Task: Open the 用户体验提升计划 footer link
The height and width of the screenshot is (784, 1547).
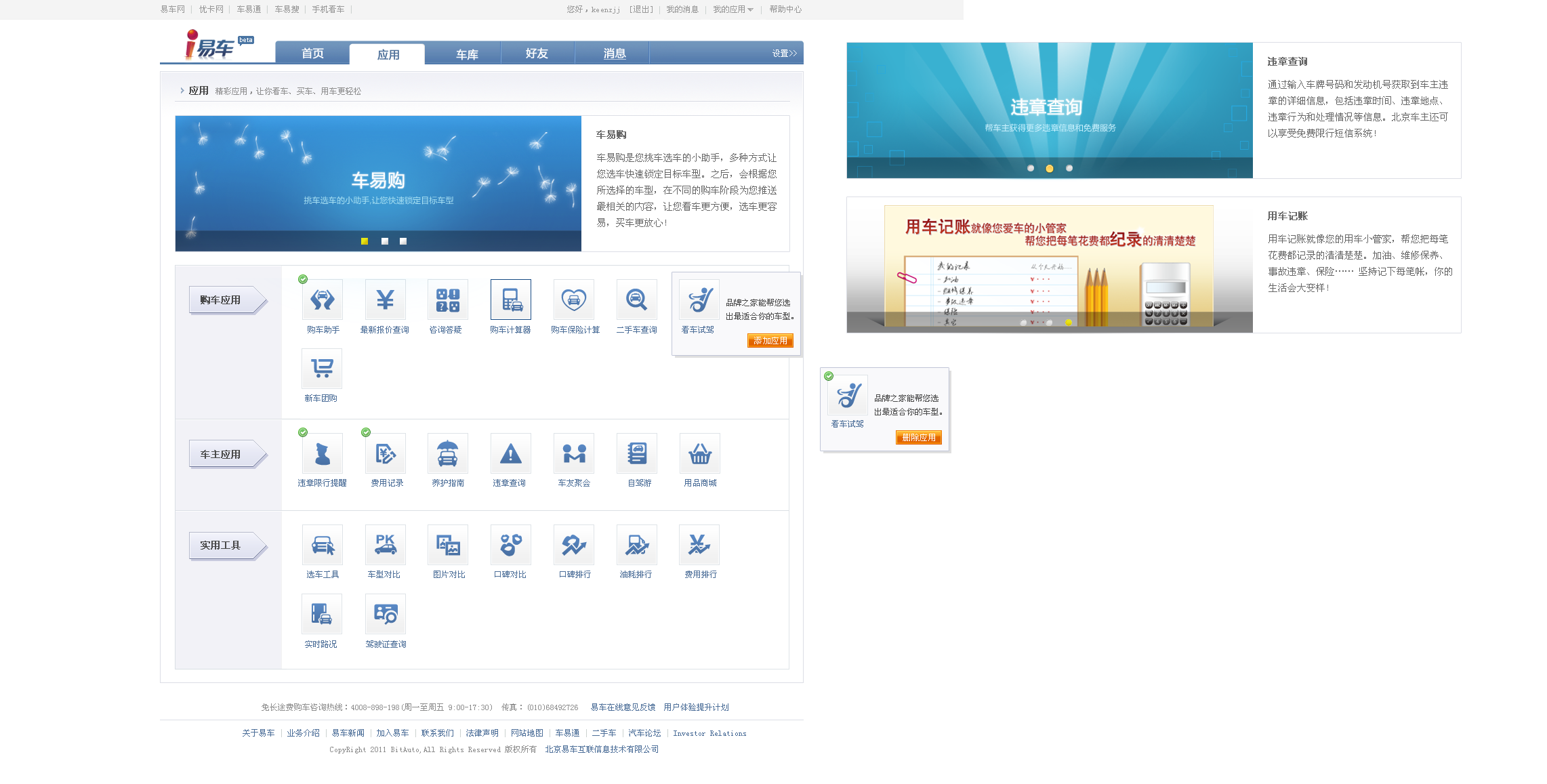Action: [696, 707]
